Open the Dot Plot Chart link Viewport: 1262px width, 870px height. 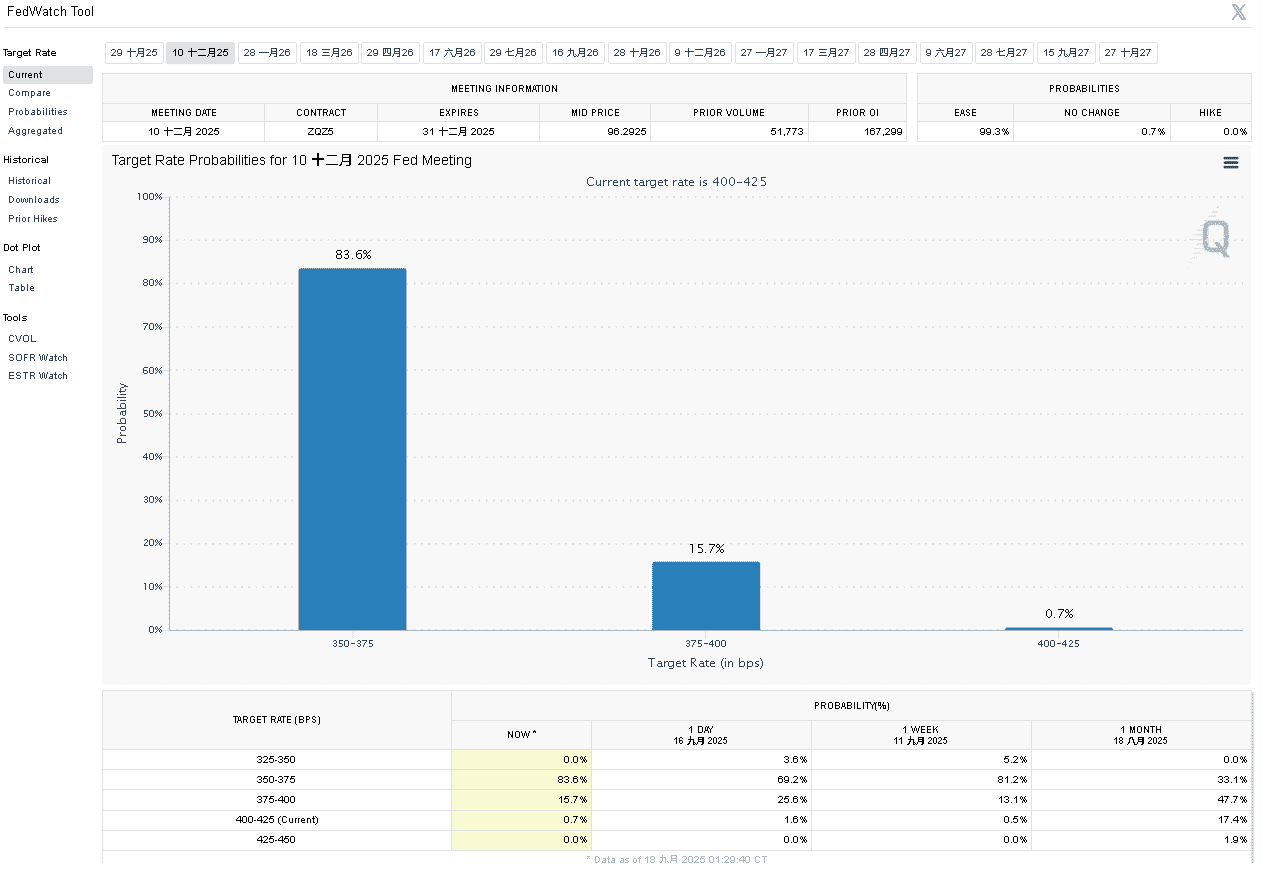pyautogui.click(x=21, y=270)
